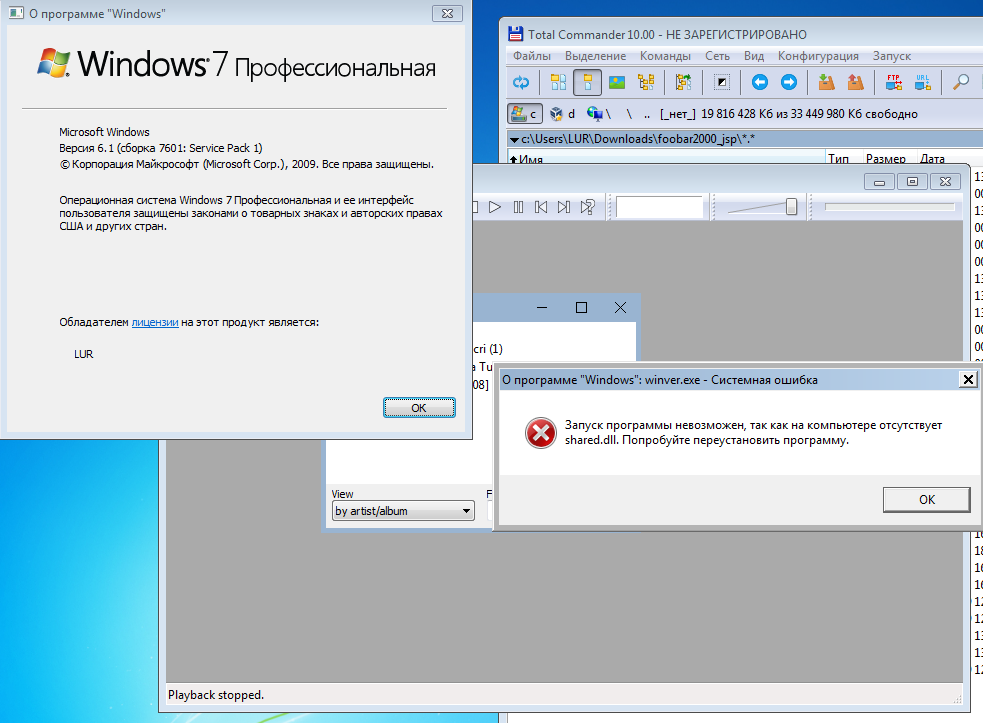Screen dimensions: 983x723
Task: Sort files by Имя column header
Action: 666,158
